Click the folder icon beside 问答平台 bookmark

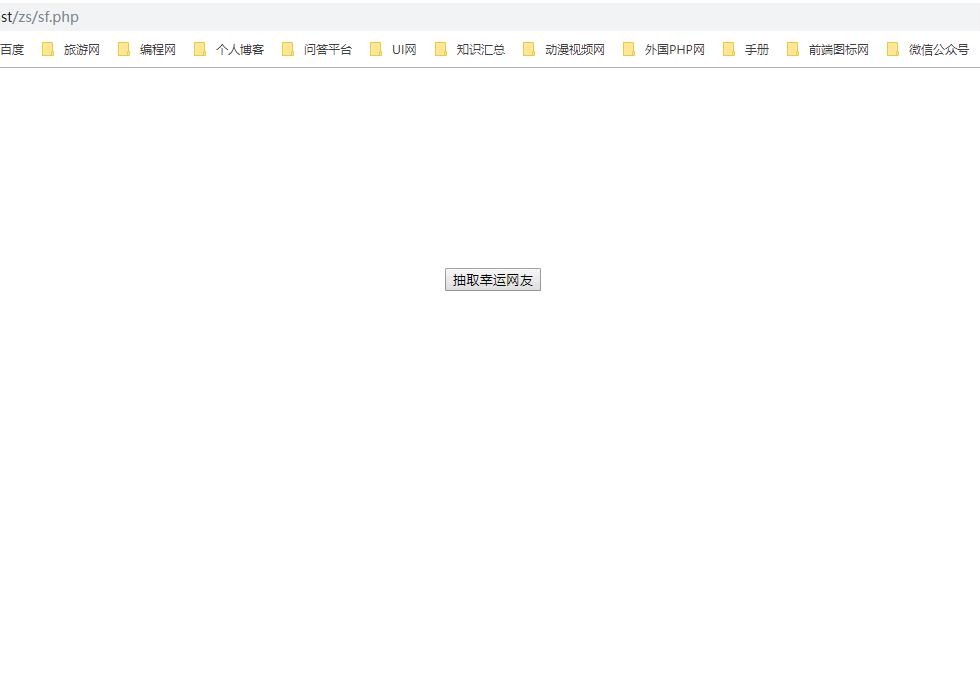click(287, 48)
